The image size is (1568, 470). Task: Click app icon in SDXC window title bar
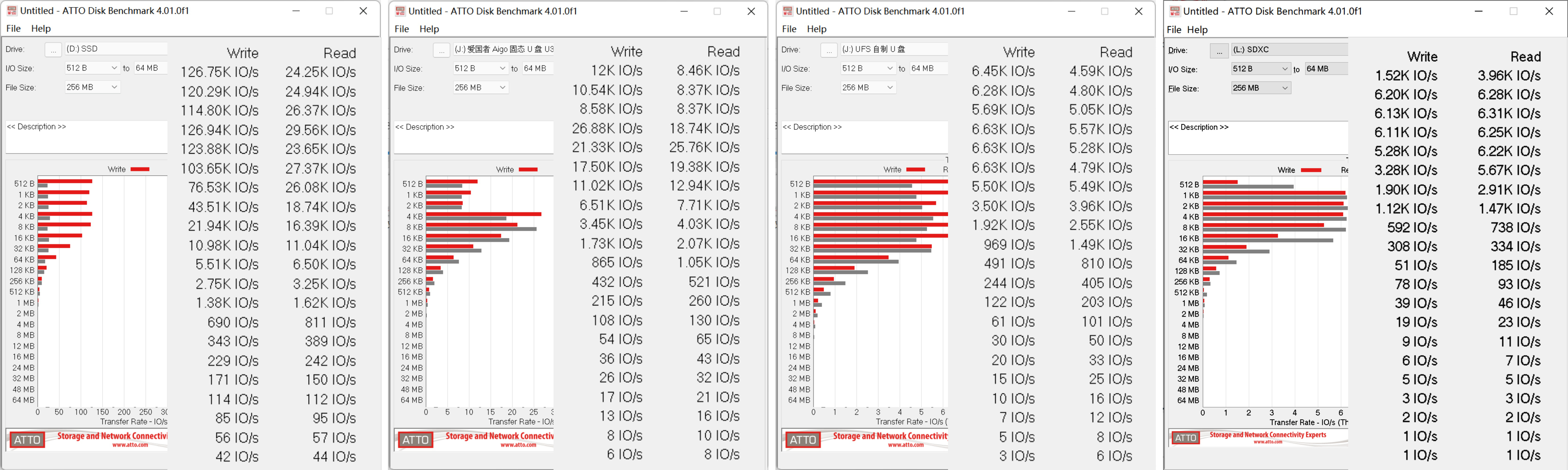pos(1175,11)
